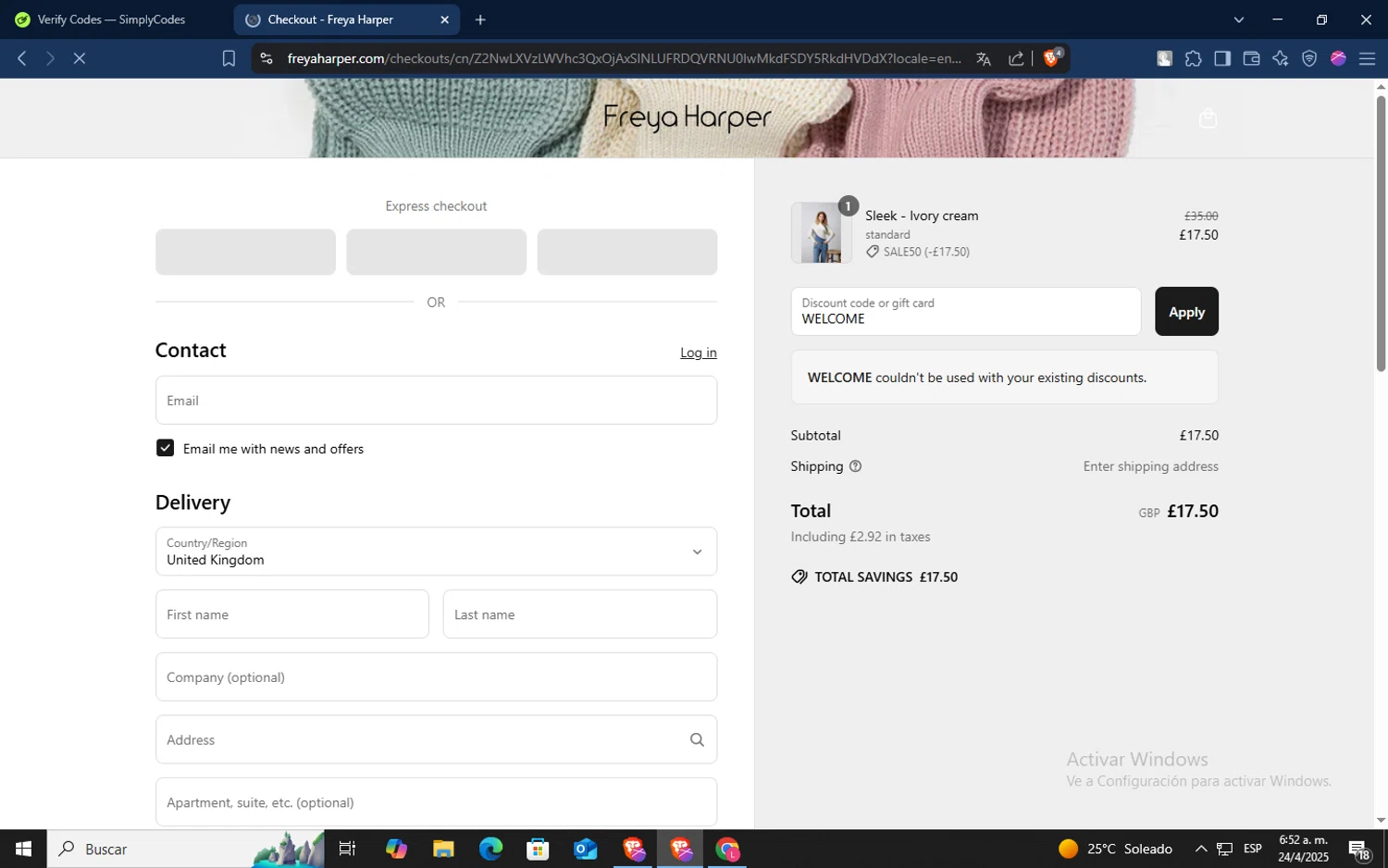Focus the Company (optional) field

(436, 676)
